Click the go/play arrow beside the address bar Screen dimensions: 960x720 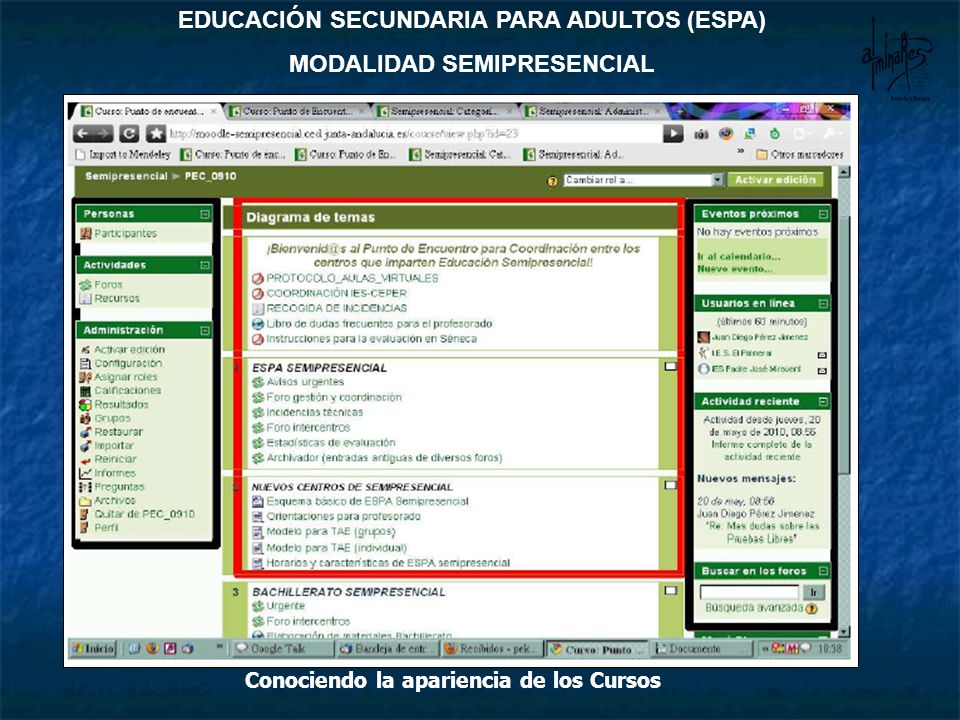(673, 133)
